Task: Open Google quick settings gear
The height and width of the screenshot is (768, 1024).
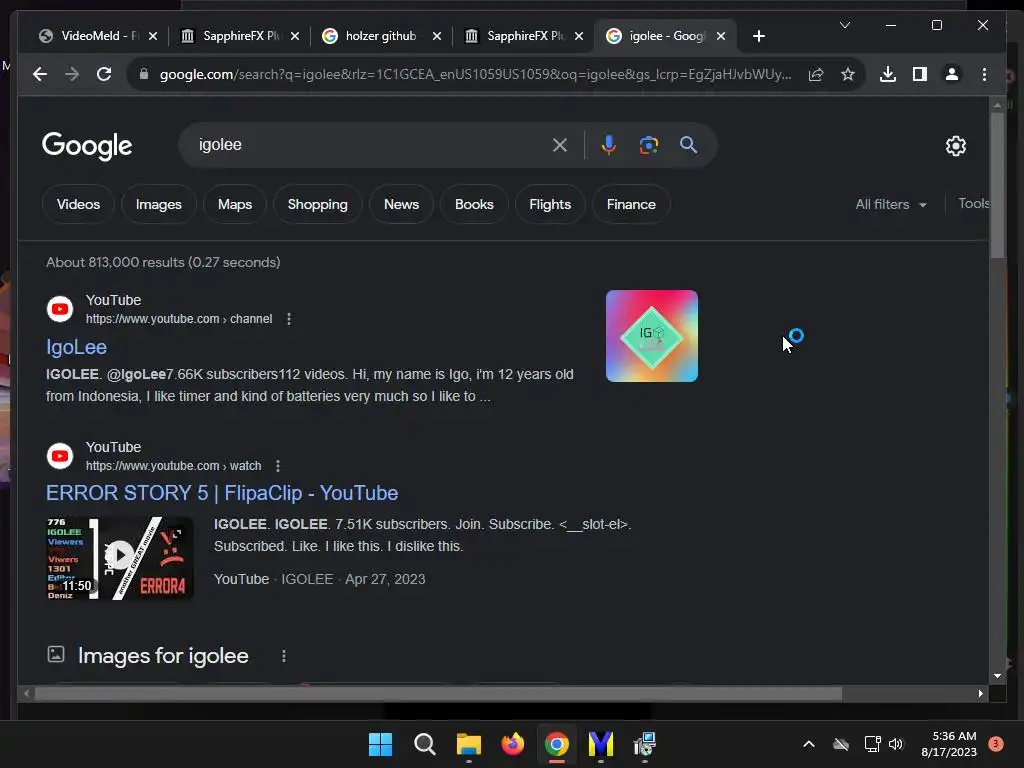Action: [x=955, y=146]
